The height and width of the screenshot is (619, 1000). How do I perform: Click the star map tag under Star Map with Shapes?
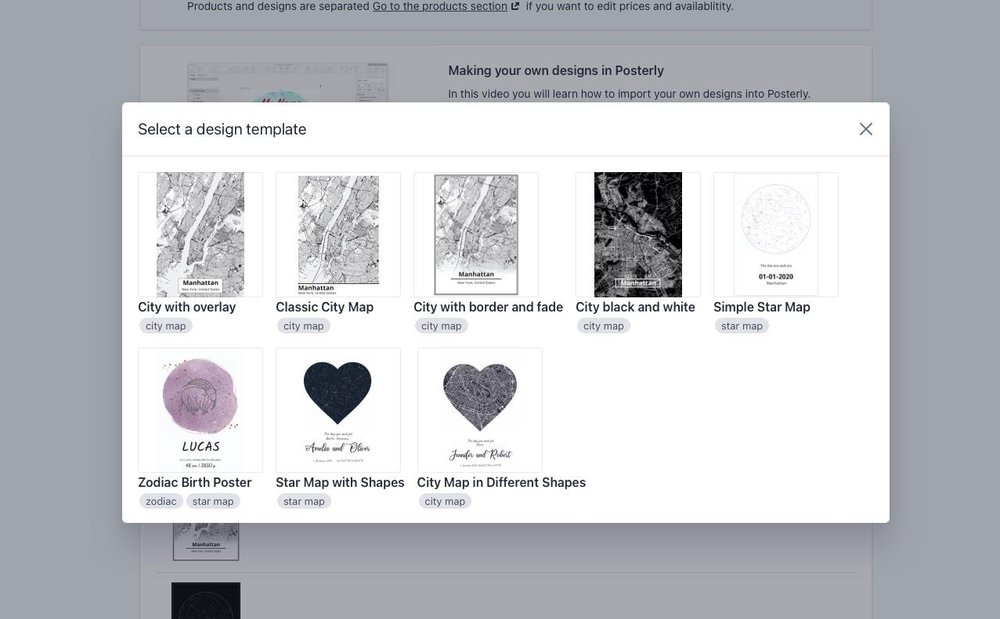303,501
